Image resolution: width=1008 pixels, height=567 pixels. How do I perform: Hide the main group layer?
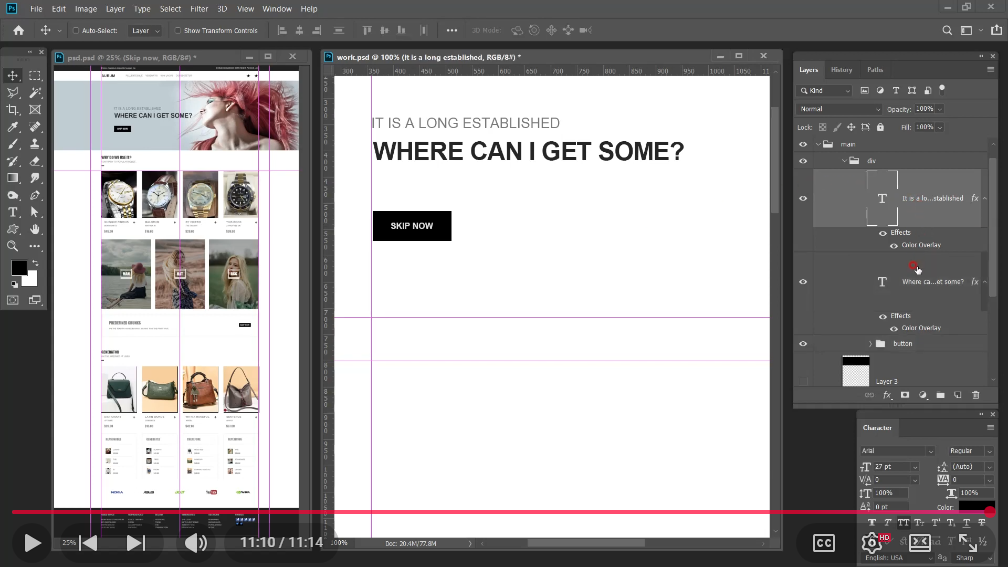point(803,145)
